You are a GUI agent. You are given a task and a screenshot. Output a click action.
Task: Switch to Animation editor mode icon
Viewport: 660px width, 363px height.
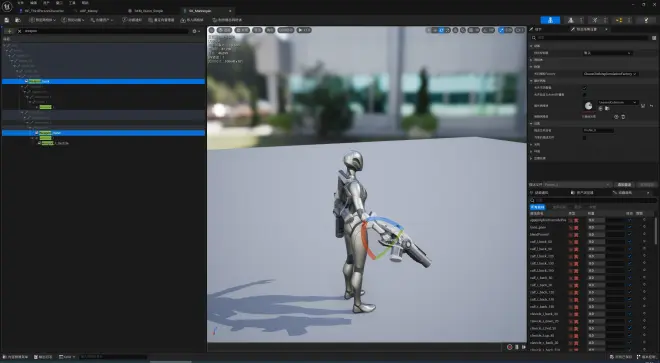pos(595,20)
